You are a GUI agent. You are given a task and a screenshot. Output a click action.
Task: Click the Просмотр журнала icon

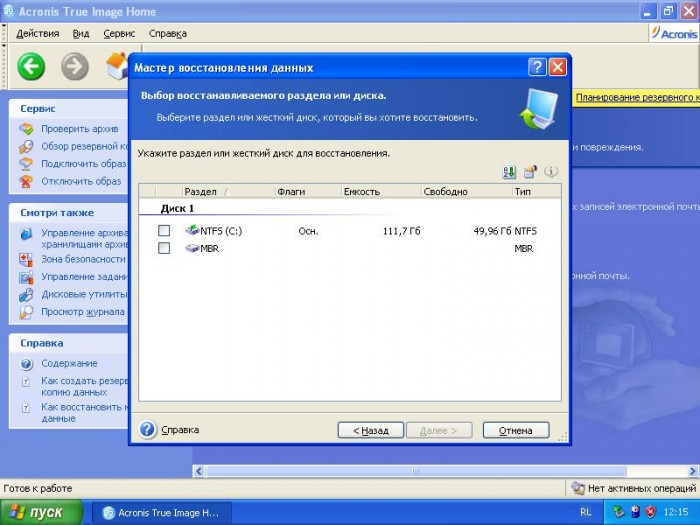pyautogui.click(x=26, y=312)
